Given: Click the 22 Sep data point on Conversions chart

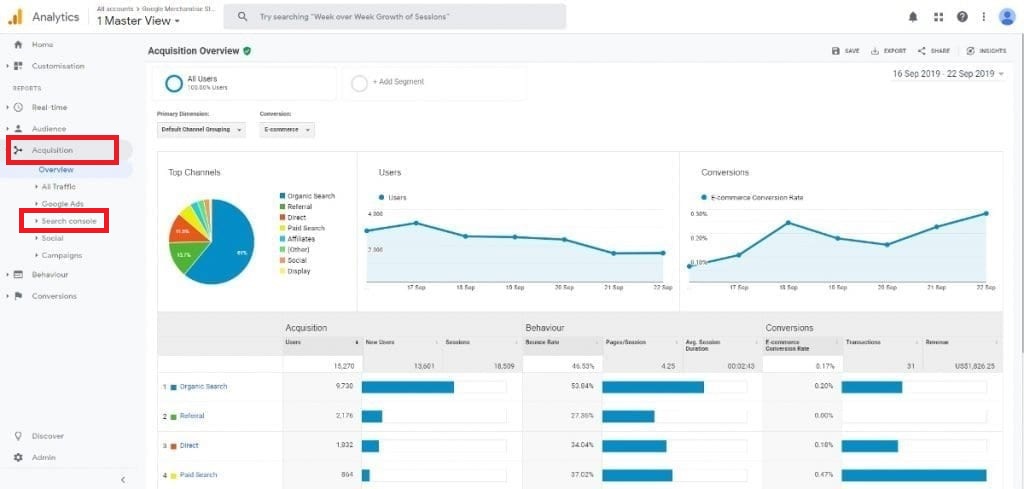Looking at the screenshot, I should [x=985, y=213].
